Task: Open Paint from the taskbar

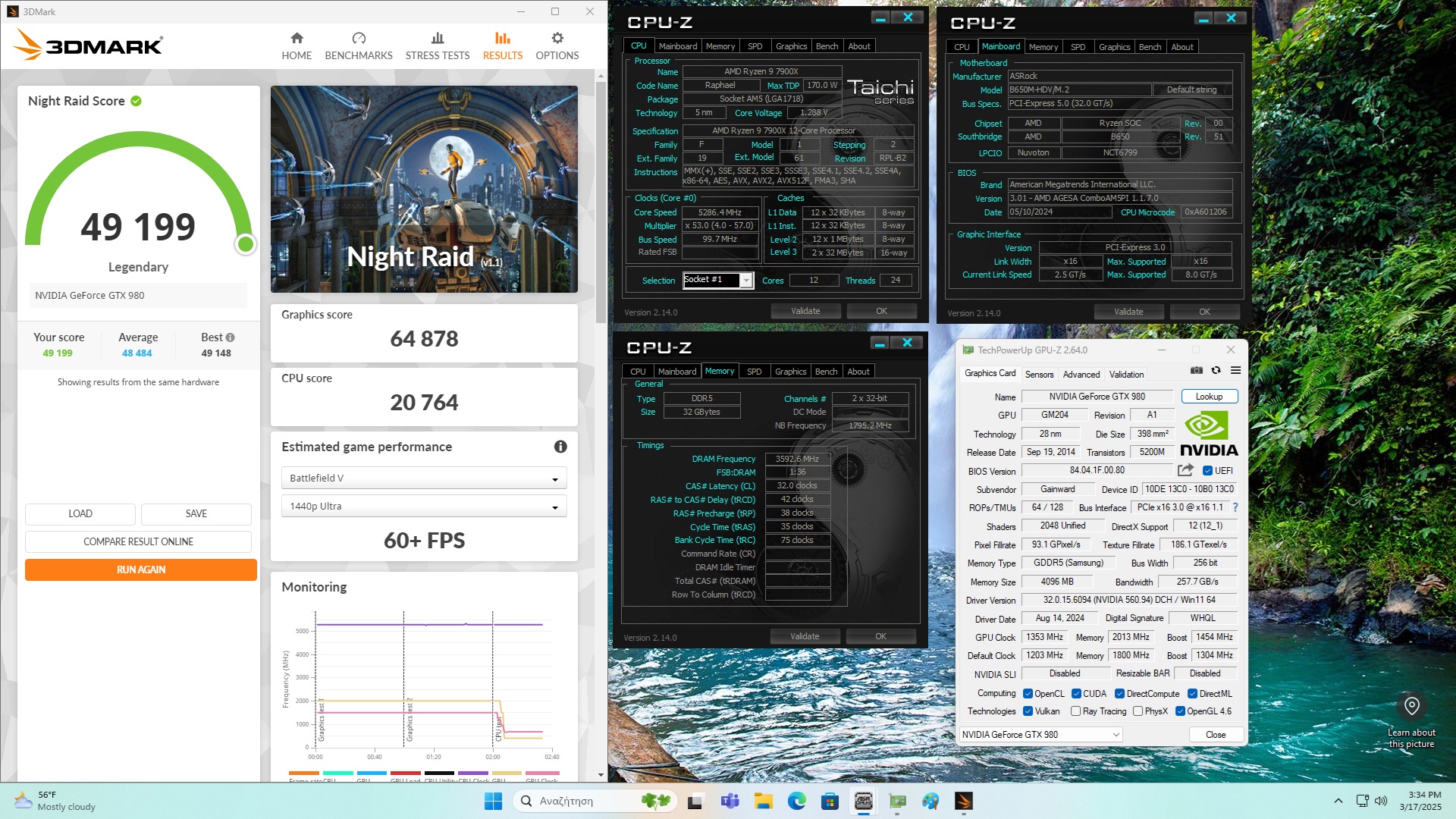Action: click(x=930, y=801)
